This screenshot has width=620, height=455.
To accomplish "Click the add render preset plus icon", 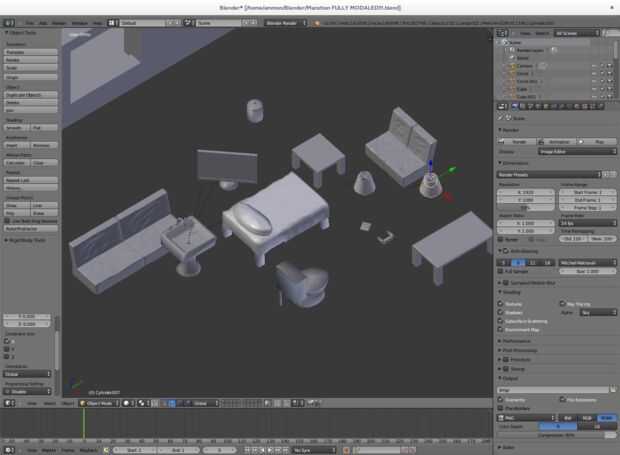I will (x=607, y=174).
